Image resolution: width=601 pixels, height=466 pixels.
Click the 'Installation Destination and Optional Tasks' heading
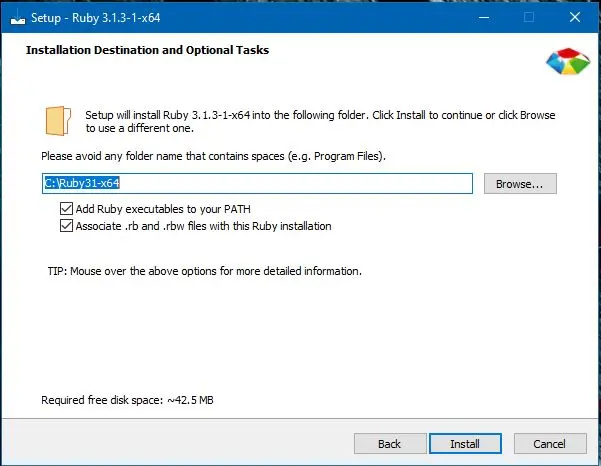tap(148, 50)
